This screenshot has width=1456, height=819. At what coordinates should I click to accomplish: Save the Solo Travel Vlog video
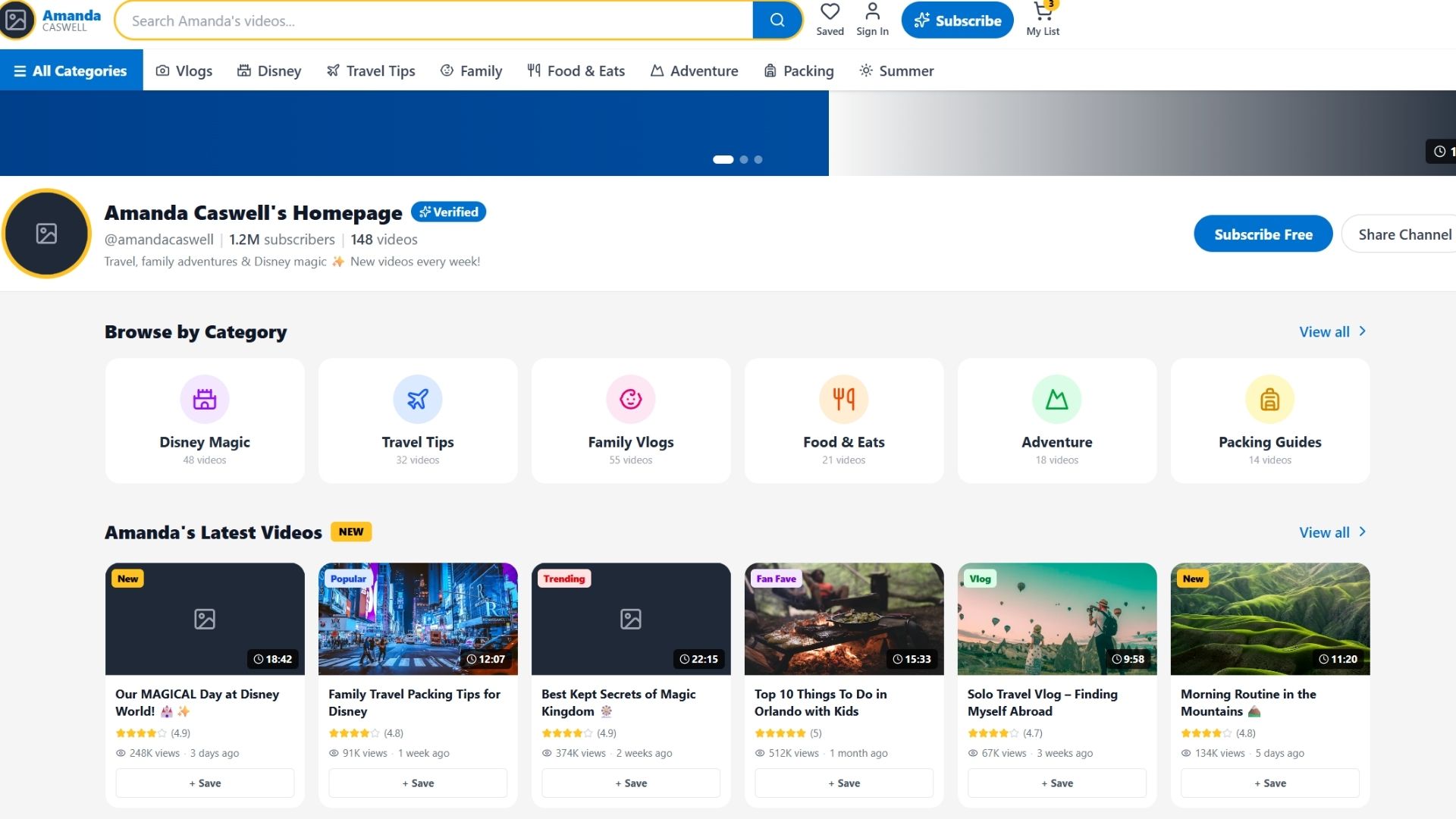1056,783
